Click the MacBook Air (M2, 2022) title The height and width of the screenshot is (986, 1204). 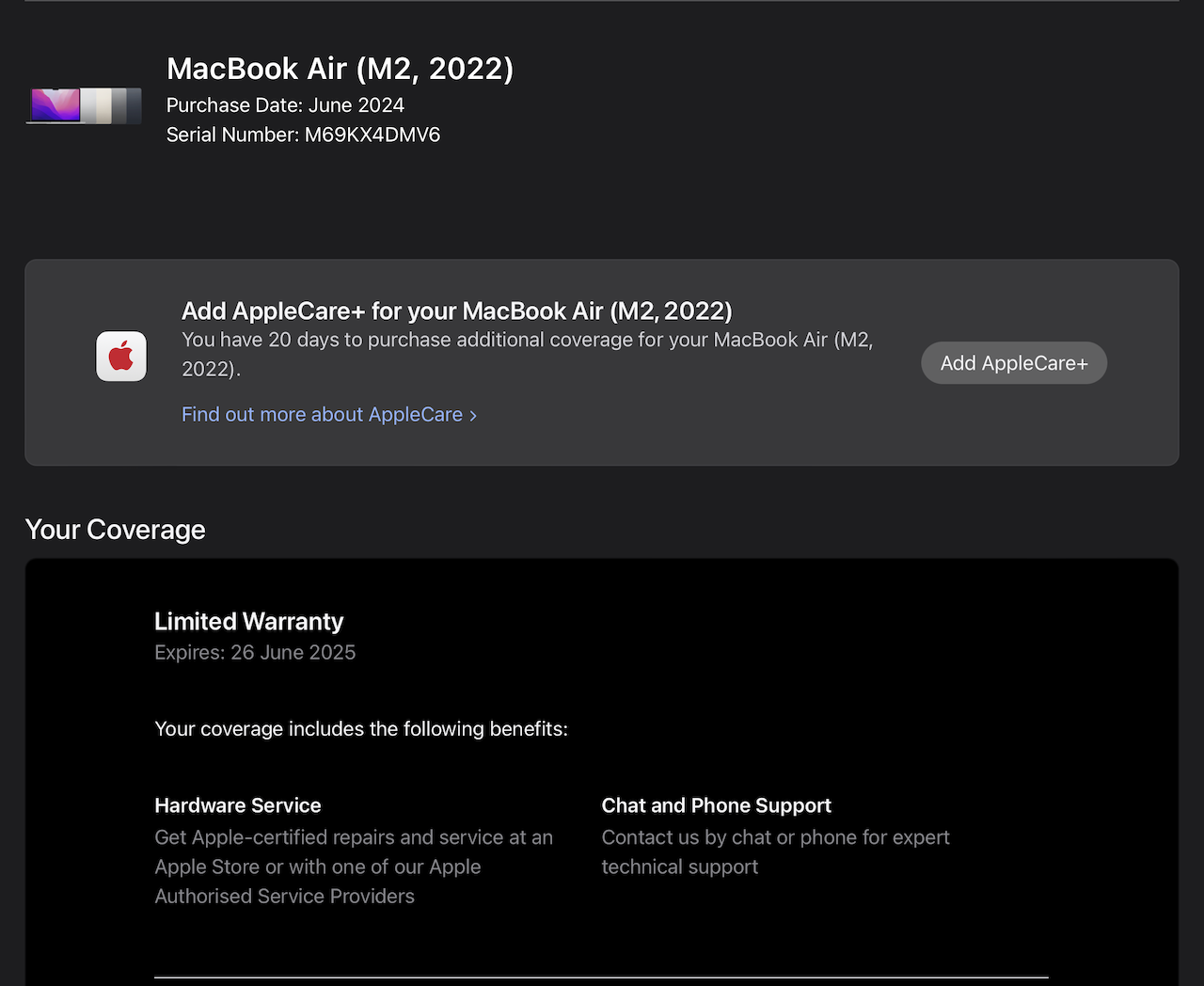(x=340, y=69)
